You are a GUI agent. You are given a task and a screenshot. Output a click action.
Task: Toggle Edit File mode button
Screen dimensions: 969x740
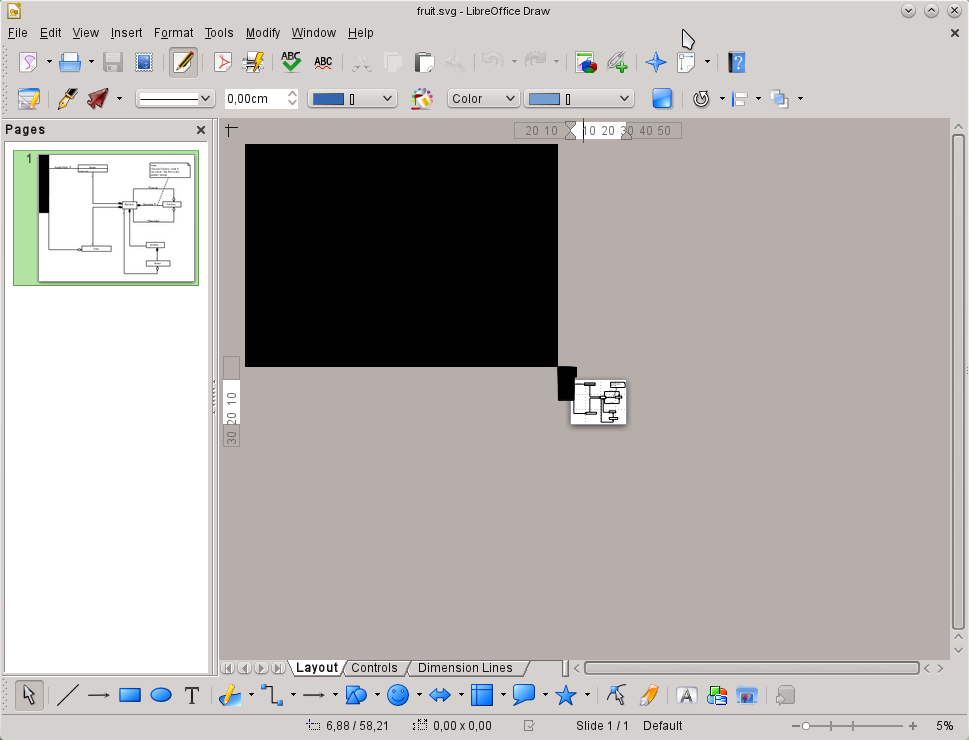pyautogui.click(x=183, y=63)
